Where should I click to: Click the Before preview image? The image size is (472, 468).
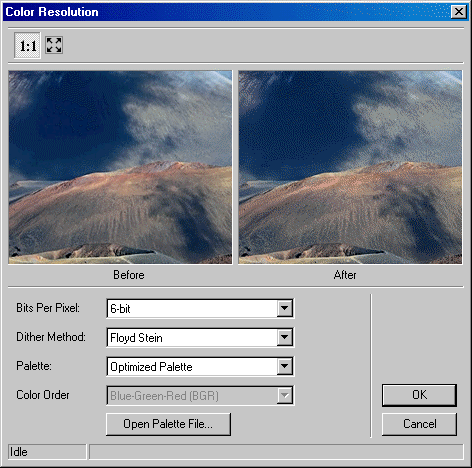click(120, 167)
